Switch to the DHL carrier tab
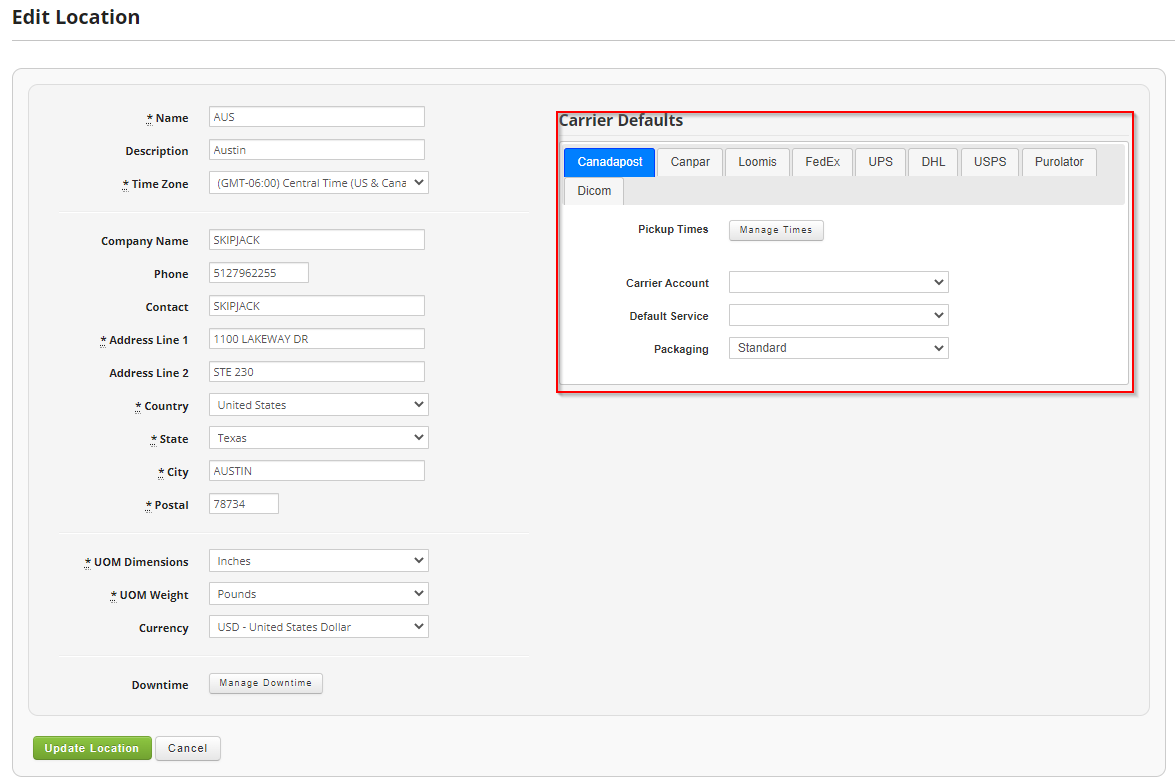This screenshot has height=784, width=1175. coord(932,161)
